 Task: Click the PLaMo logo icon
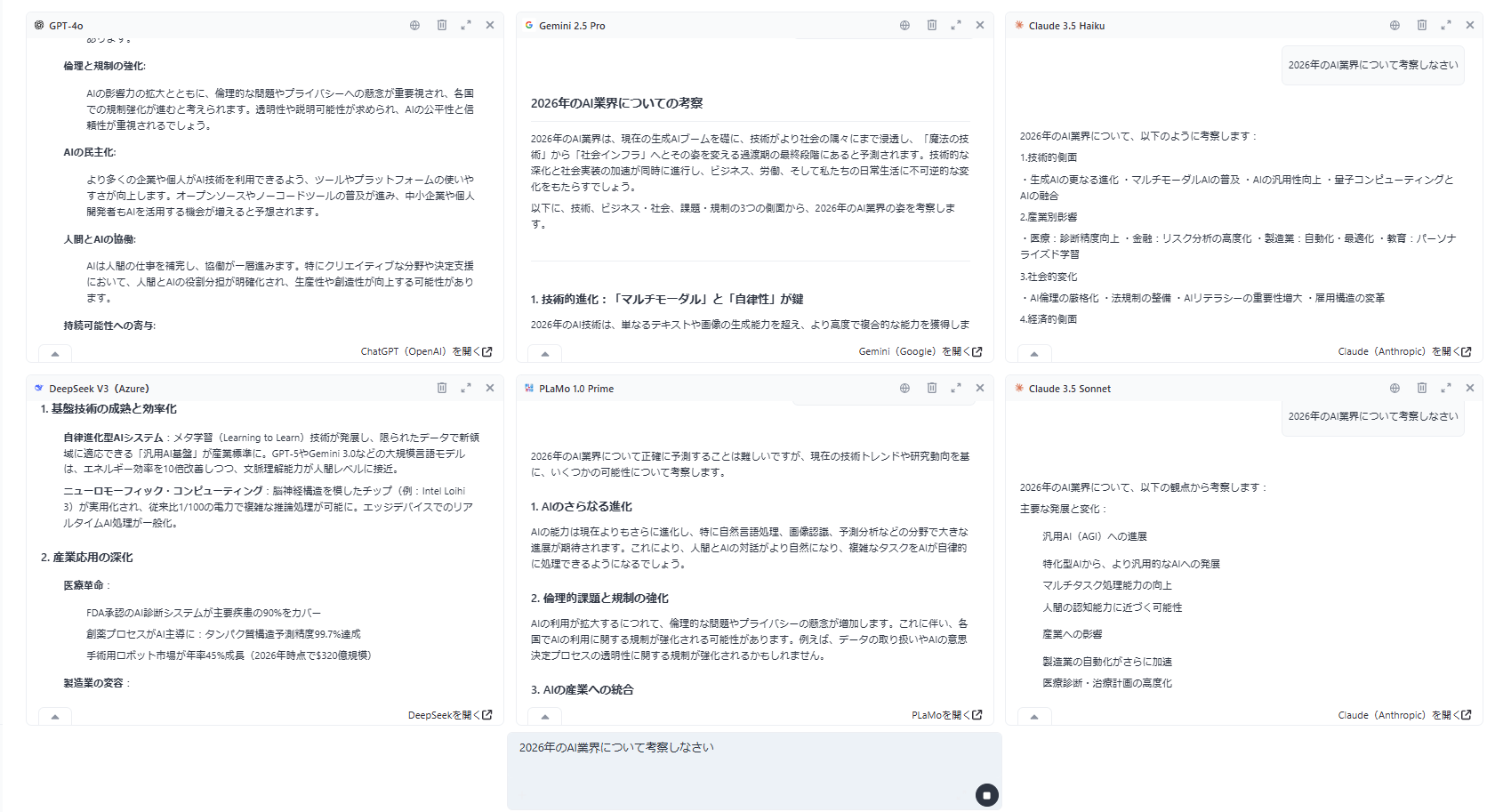pyautogui.click(x=529, y=389)
